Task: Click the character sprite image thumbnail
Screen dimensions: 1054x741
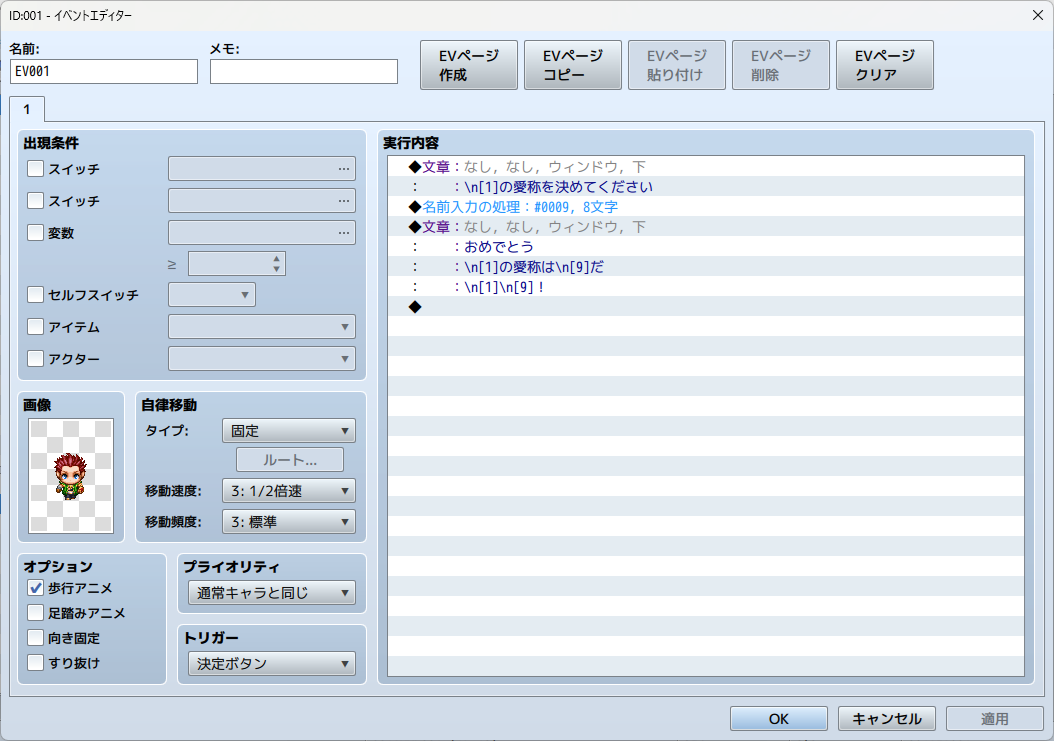Action: click(x=71, y=476)
